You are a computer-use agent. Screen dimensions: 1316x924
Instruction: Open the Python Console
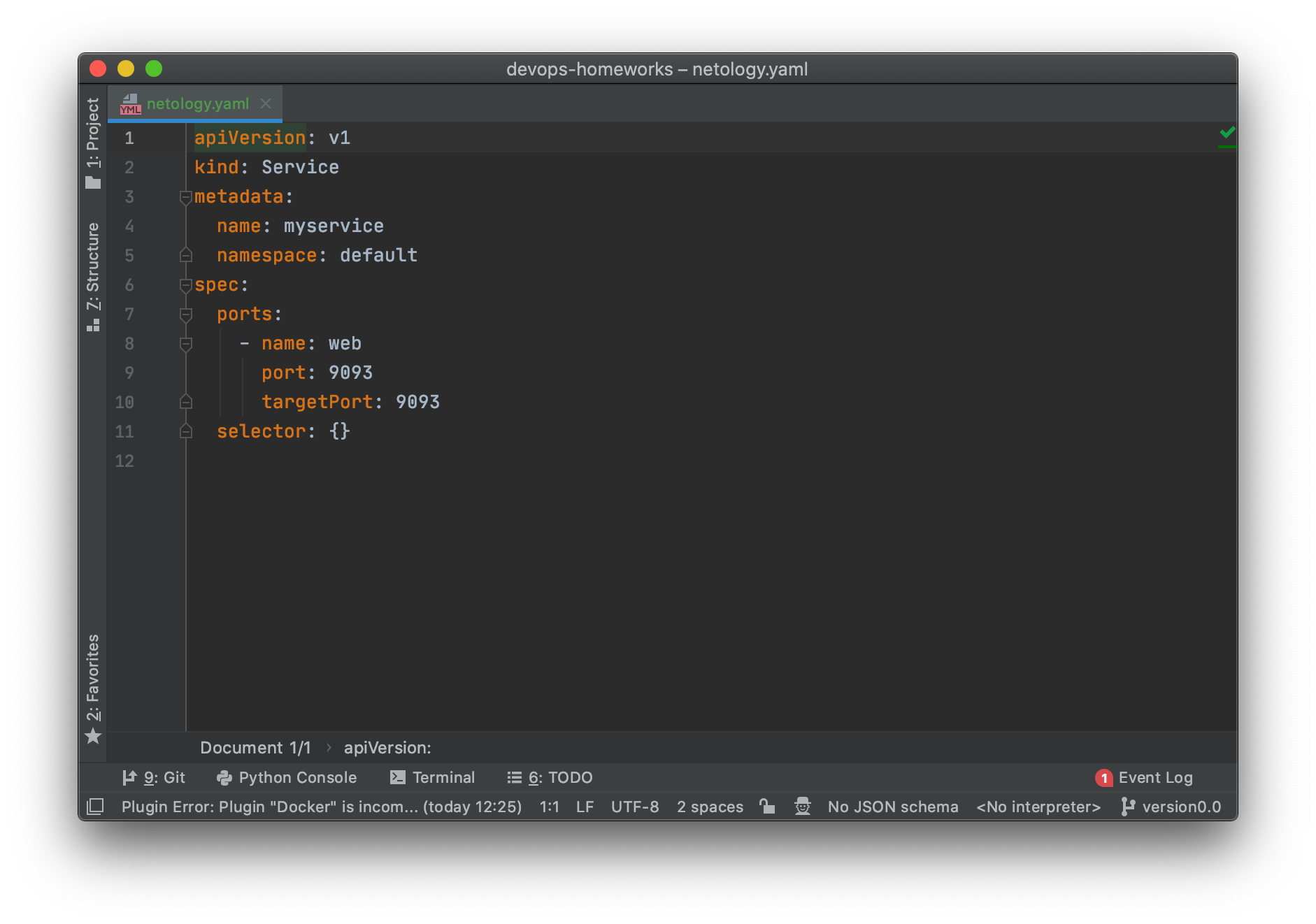287,777
